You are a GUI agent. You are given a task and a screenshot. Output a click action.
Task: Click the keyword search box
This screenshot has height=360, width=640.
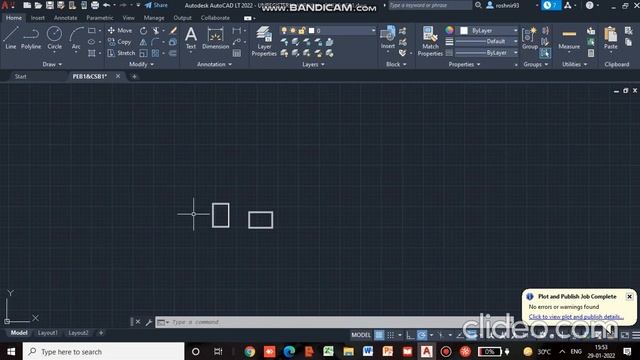click(x=430, y=5)
